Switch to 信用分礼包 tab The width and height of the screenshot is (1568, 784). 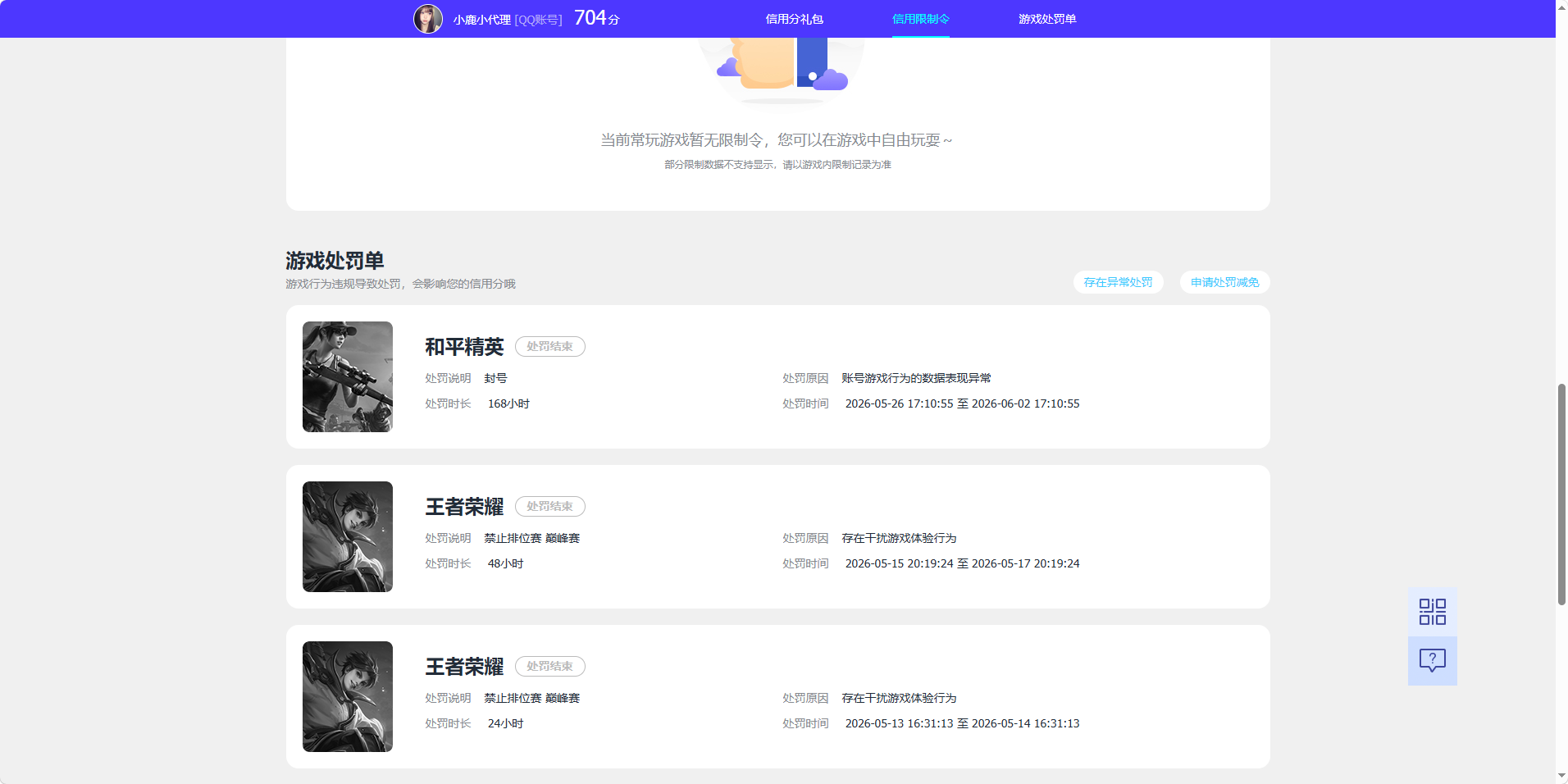tap(794, 19)
